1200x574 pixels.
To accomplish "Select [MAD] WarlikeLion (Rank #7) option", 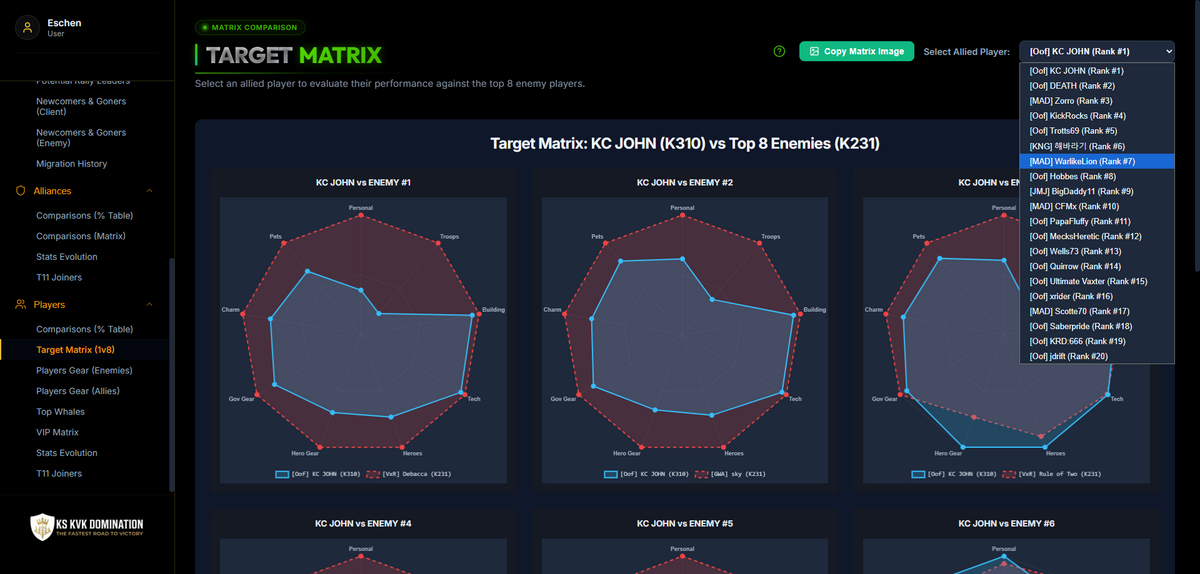I will (x=1097, y=161).
